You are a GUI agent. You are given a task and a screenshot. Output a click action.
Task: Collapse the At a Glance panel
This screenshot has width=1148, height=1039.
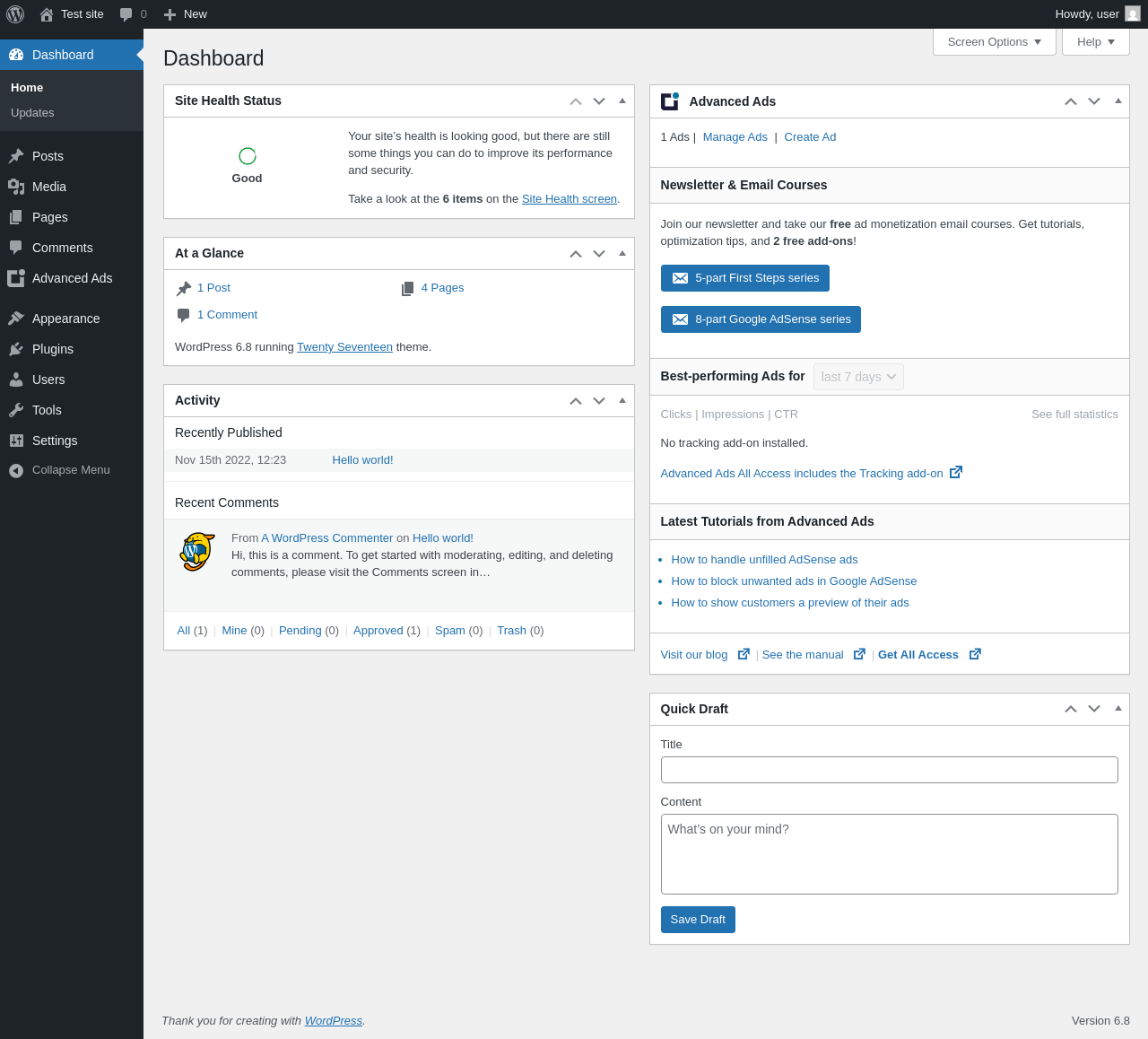pyautogui.click(x=622, y=254)
